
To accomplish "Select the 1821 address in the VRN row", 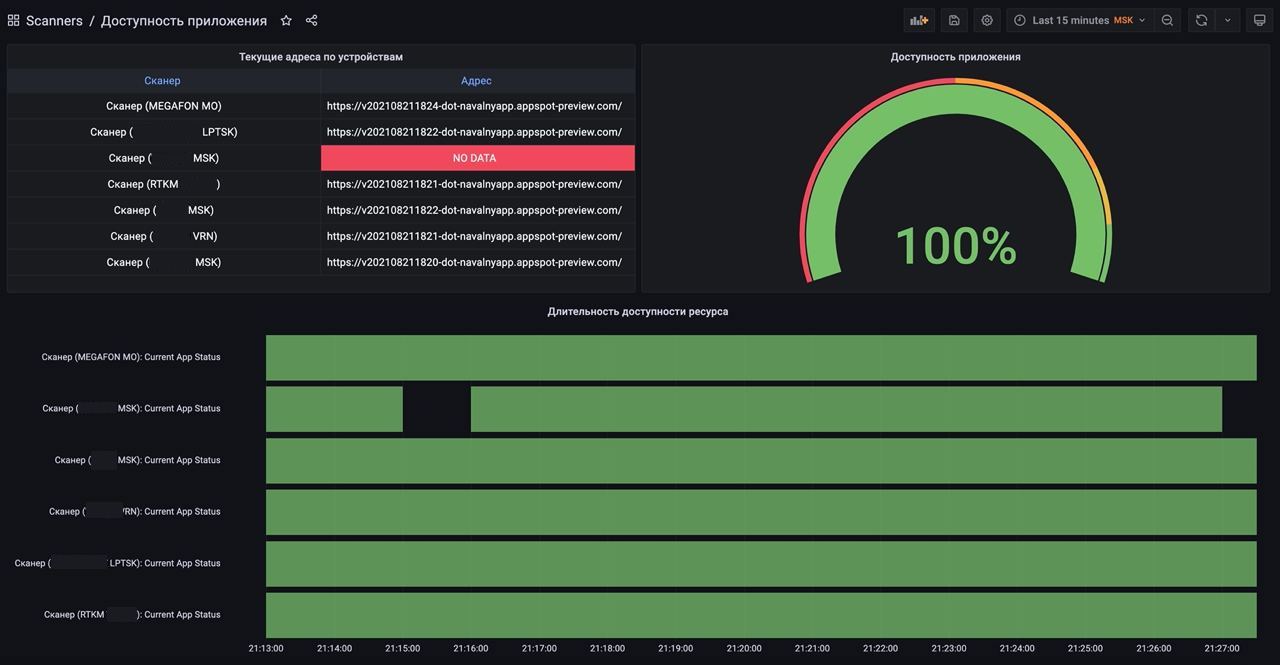I will [x=478, y=236].
